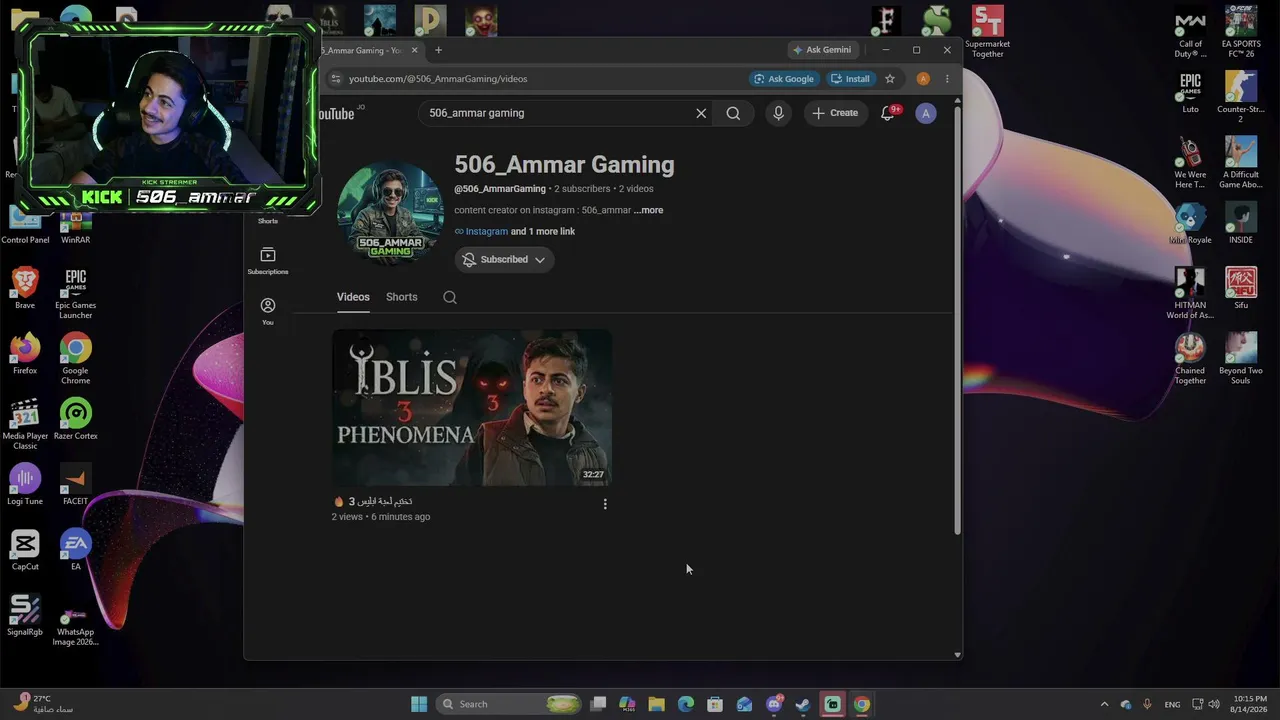Open Microsoft Edge from the taskbar
Screen dimensions: 1280x720
tap(686, 704)
